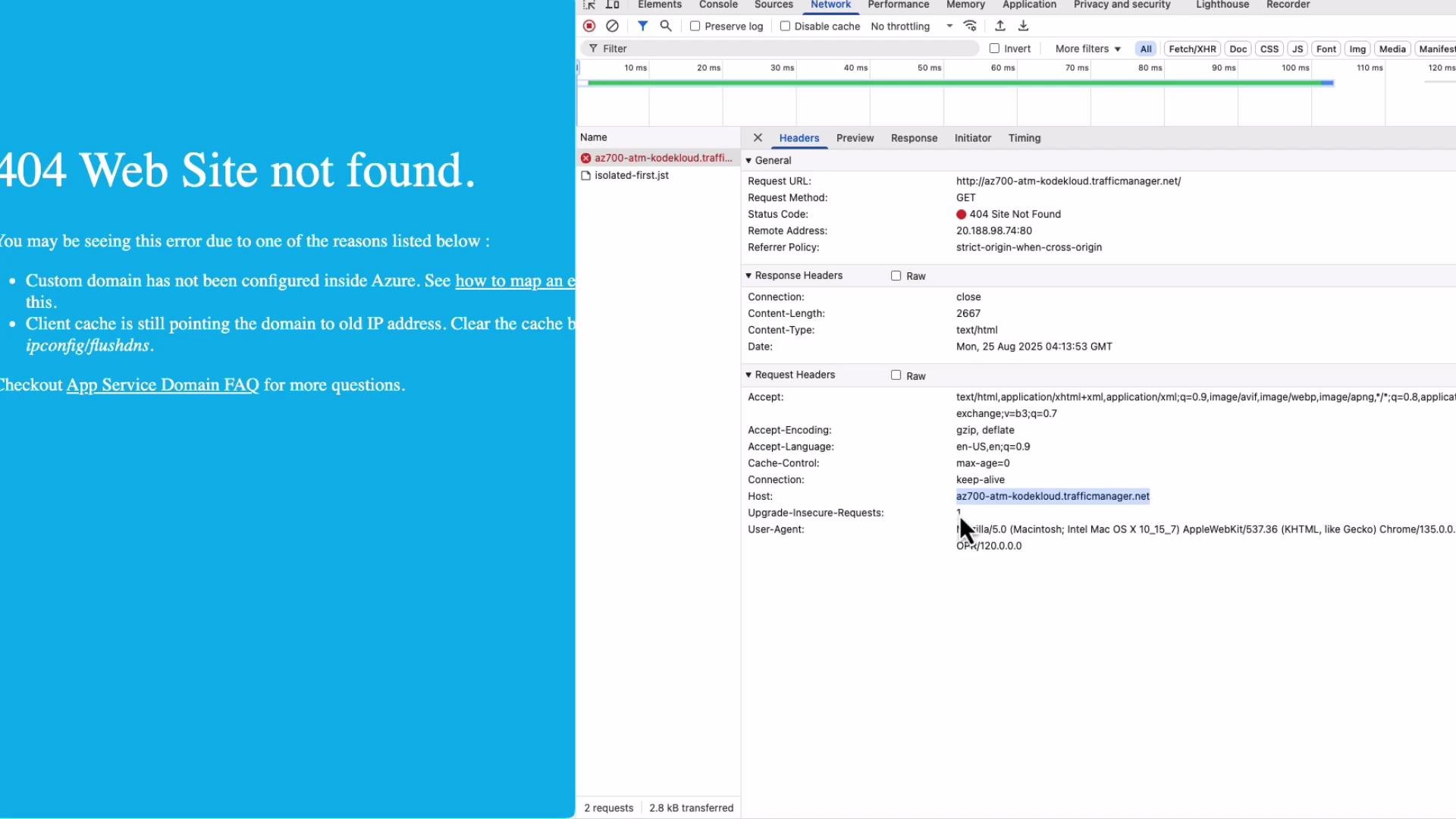Enable Disable cache checkbox
The height and width of the screenshot is (819, 1456).
[x=785, y=26]
